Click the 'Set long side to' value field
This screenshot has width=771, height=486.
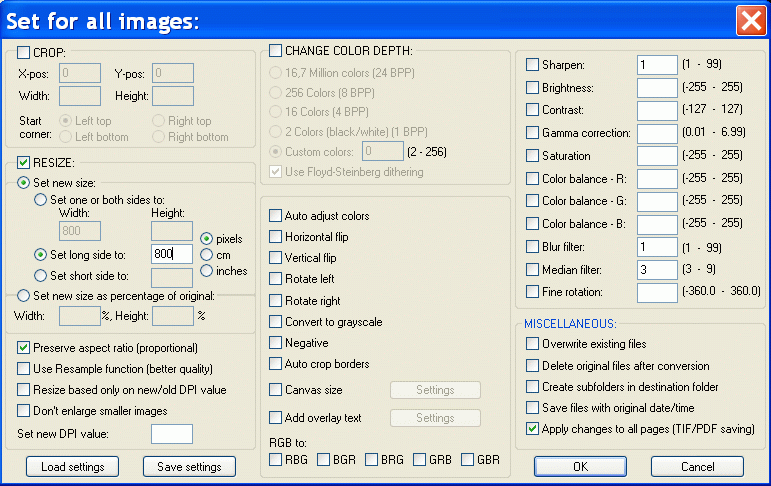coord(172,254)
